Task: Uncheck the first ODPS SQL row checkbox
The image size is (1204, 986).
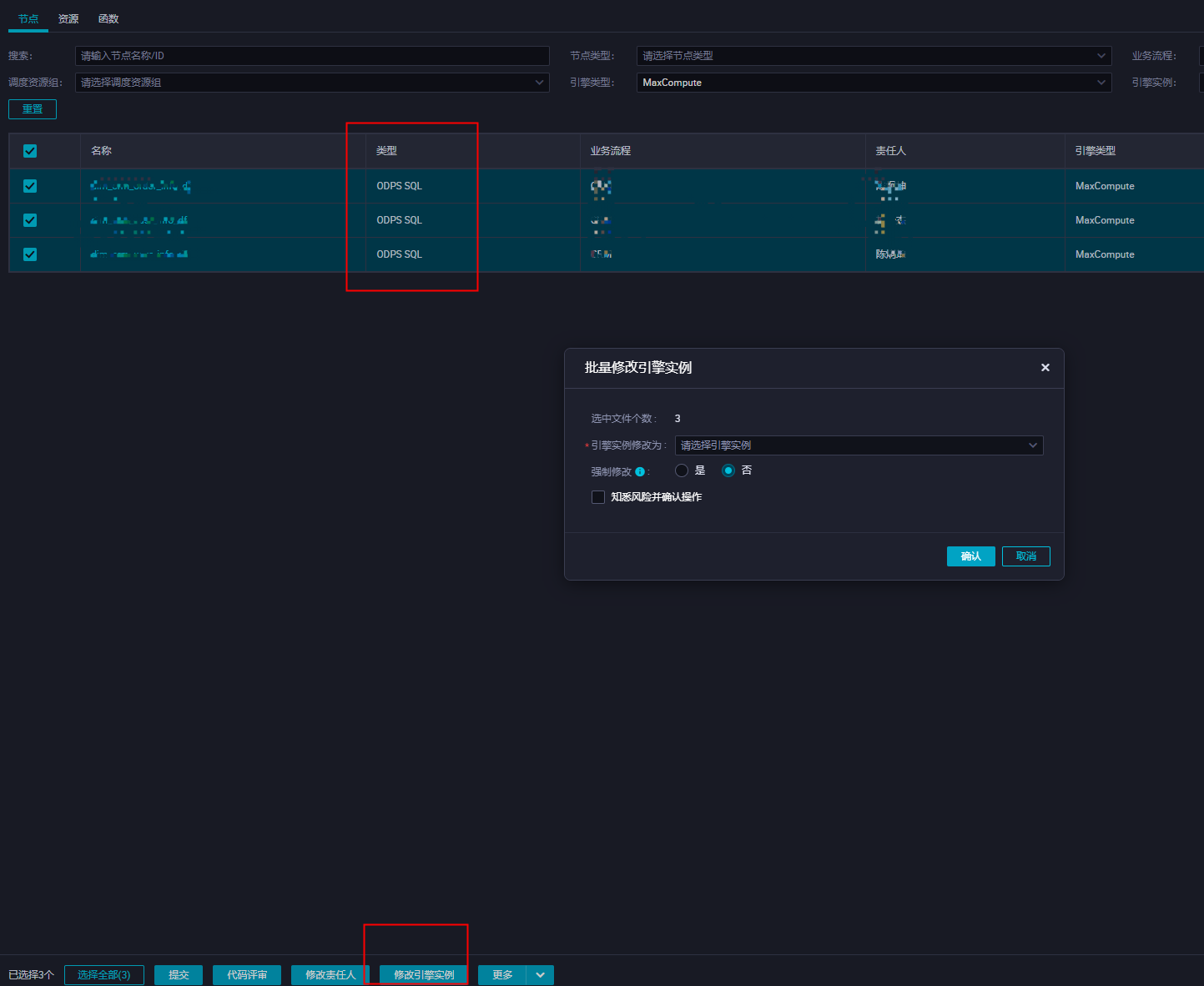Action: pos(30,186)
